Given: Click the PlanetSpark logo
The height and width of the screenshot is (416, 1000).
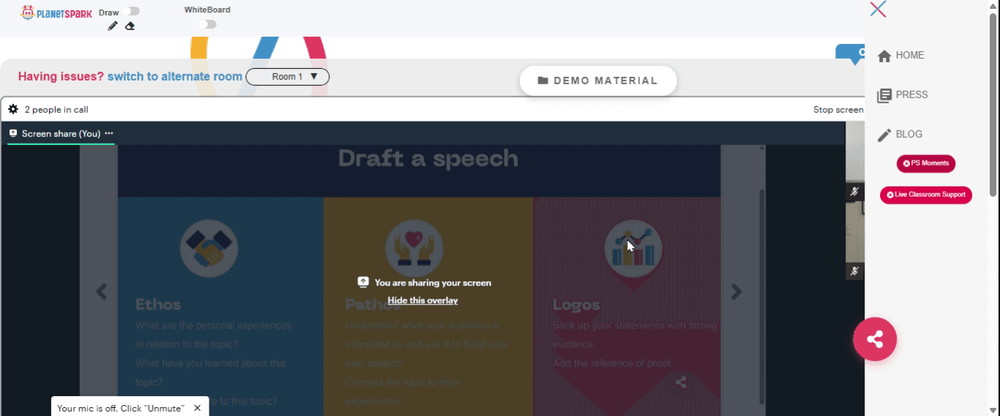Looking at the screenshot, I should point(57,12).
